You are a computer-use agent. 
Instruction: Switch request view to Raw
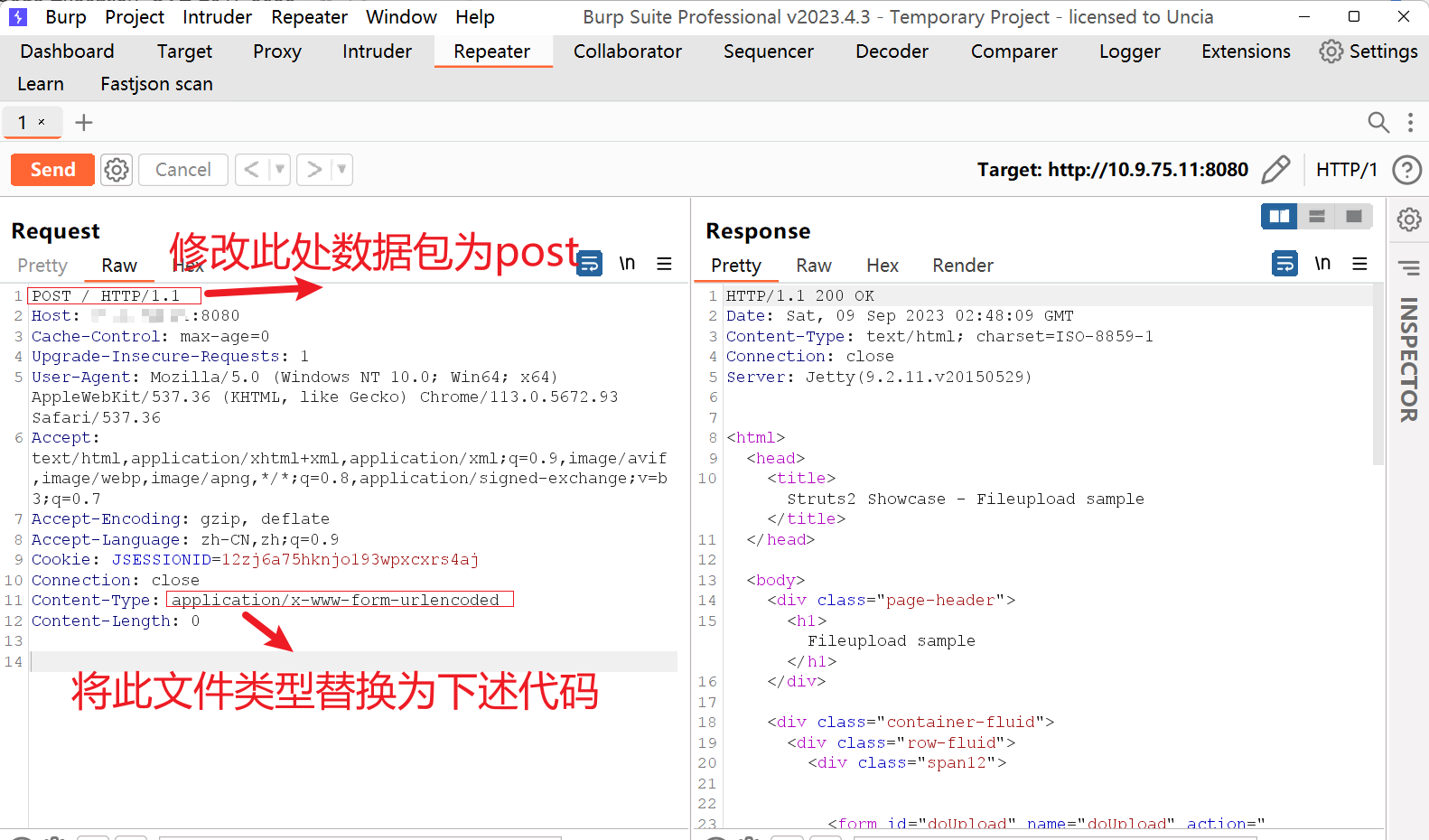(x=119, y=266)
